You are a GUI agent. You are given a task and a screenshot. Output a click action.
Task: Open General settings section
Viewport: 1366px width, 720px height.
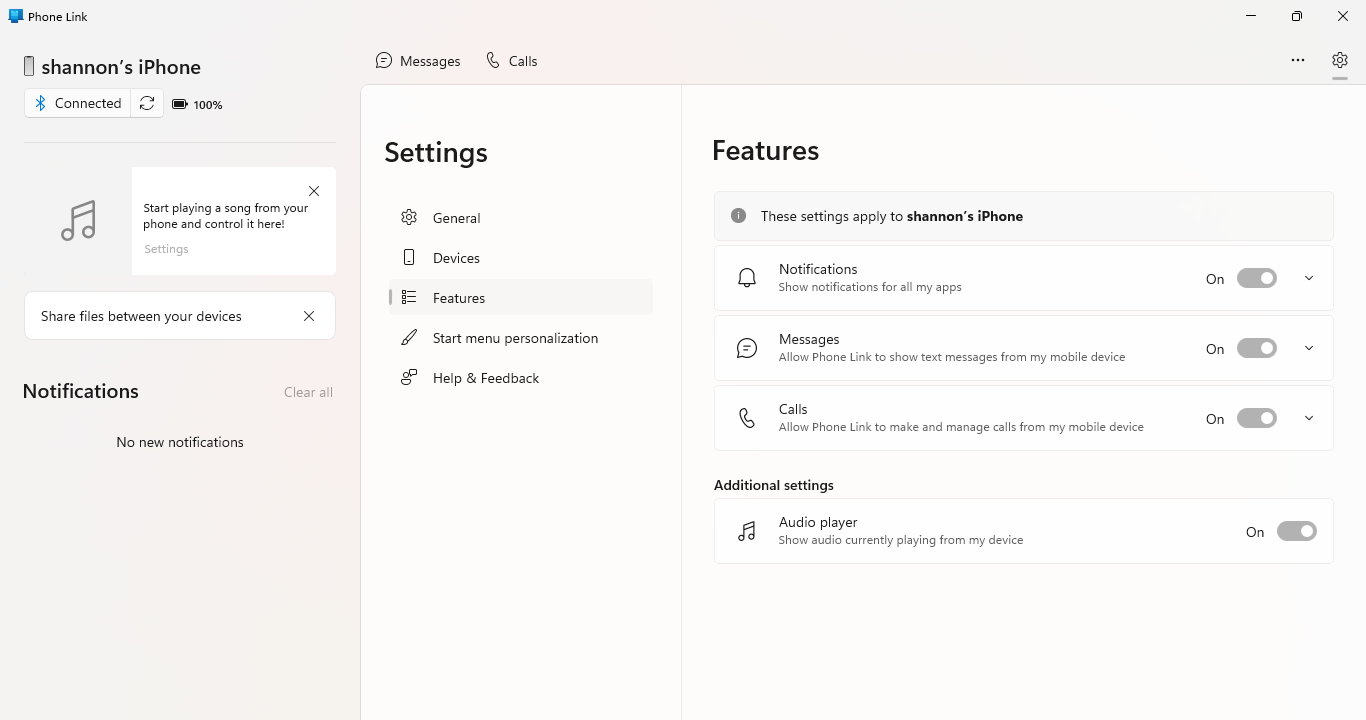pos(521,218)
